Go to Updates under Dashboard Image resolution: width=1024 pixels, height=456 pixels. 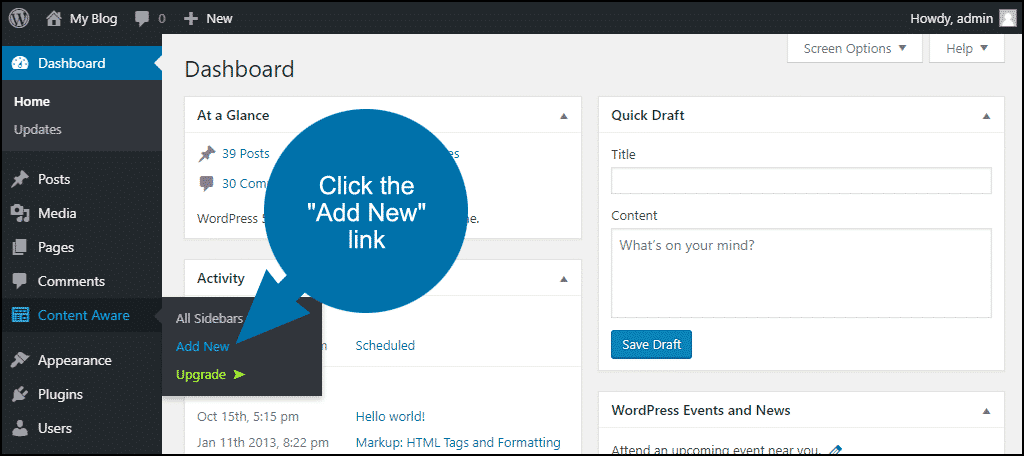coord(38,129)
